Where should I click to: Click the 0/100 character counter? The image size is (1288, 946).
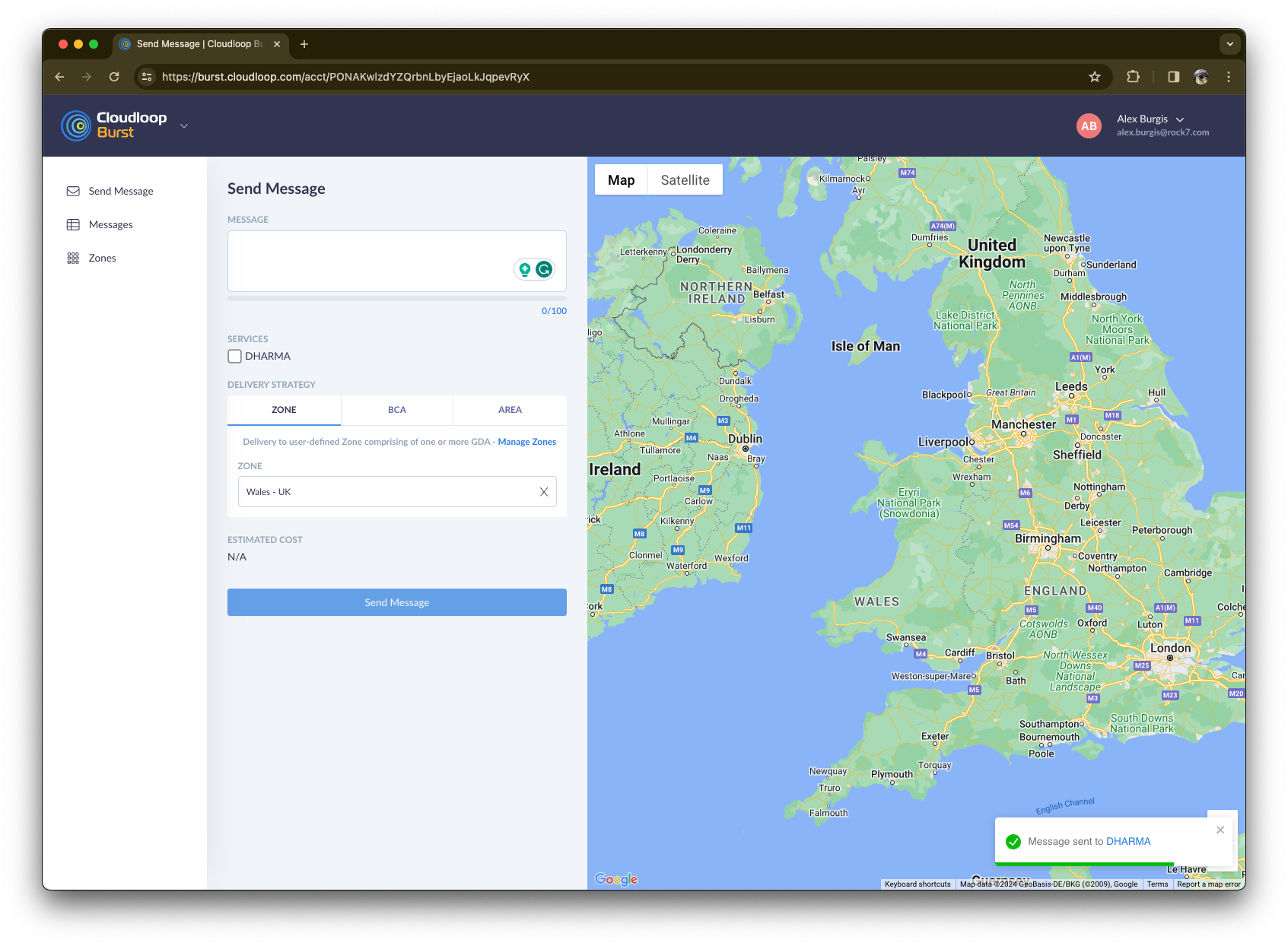pyautogui.click(x=554, y=311)
